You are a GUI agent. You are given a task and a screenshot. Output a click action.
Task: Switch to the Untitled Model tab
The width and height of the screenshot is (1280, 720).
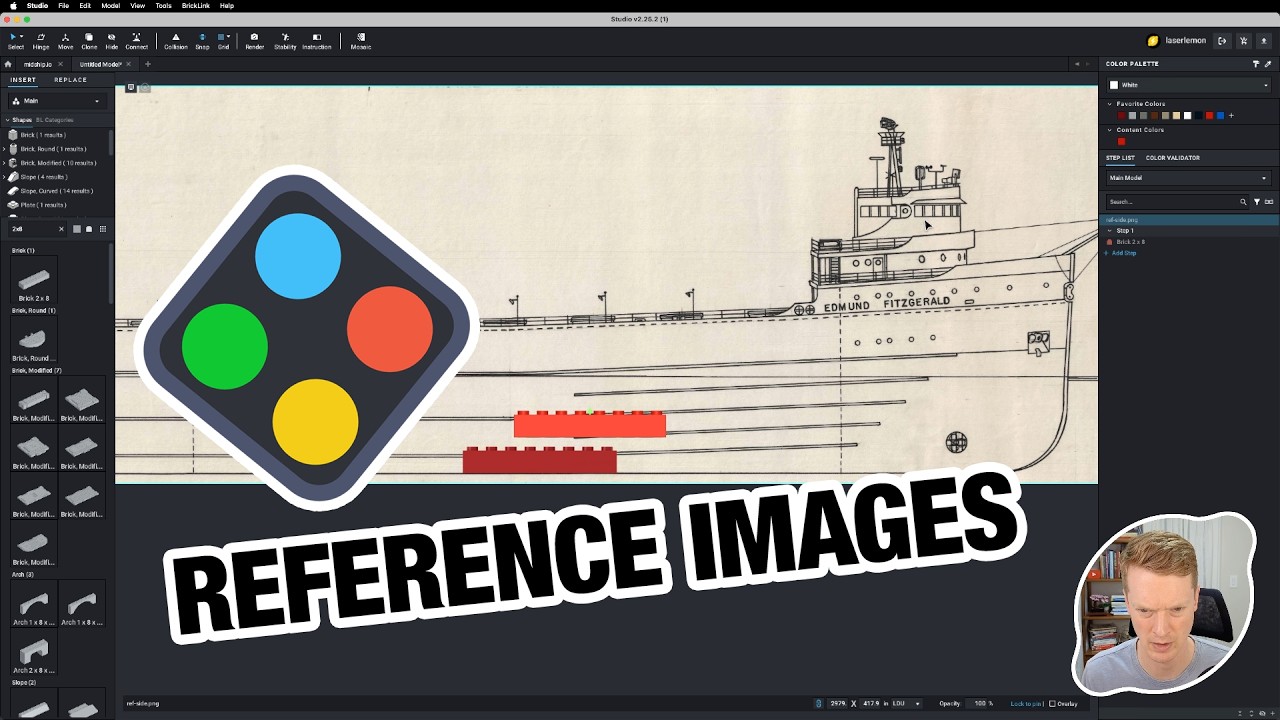coord(100,64)
